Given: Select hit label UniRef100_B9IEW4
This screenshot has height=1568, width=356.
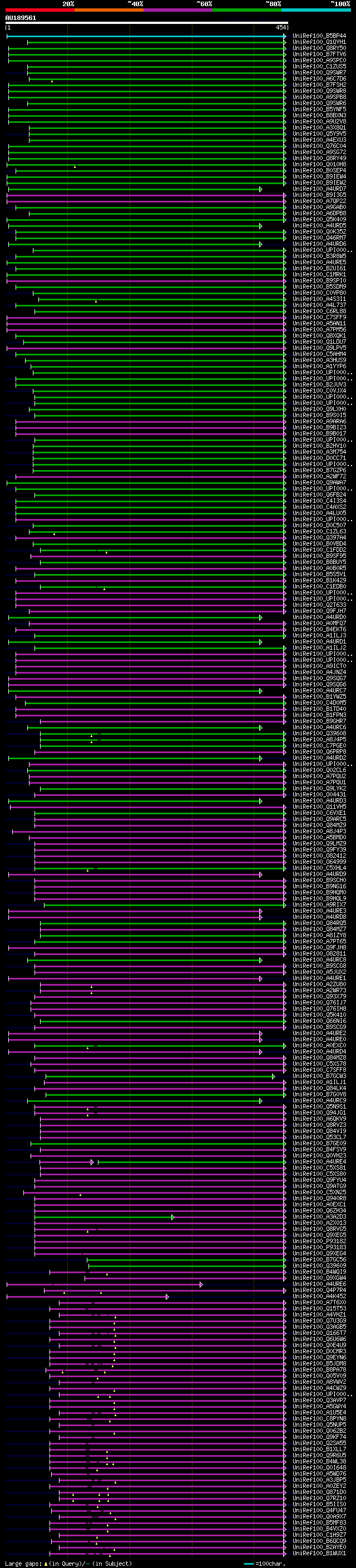Looking at the screenshot, I should (319, 176).
